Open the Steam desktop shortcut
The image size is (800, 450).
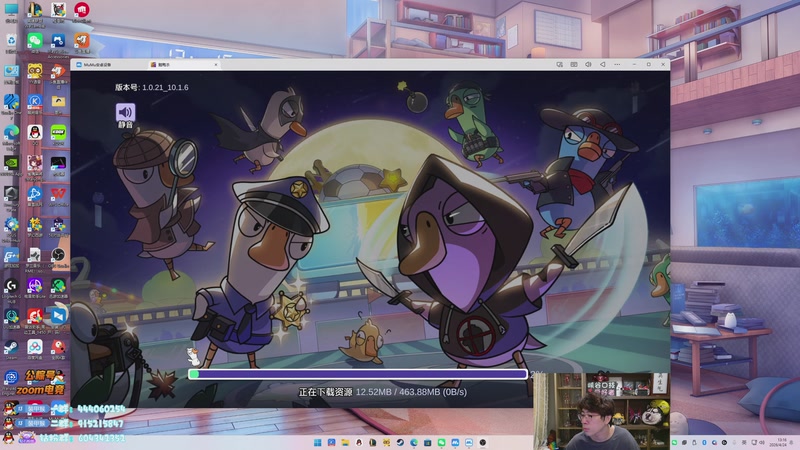(x=11, y=349)
